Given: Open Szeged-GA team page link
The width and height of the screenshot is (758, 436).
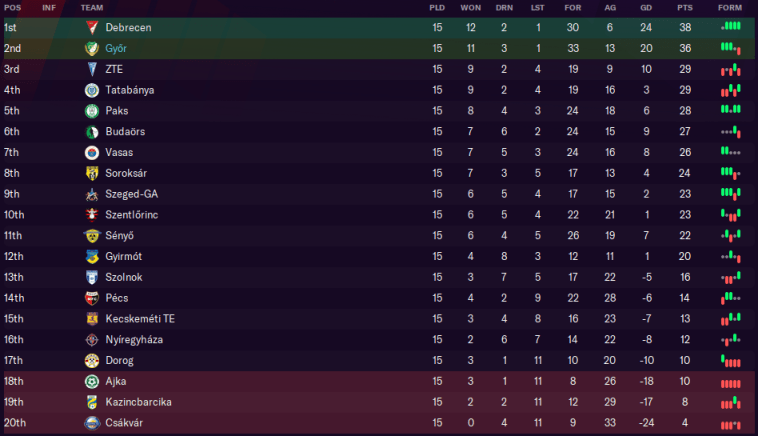Looking at the screenshot, I should tap(131, 194).
